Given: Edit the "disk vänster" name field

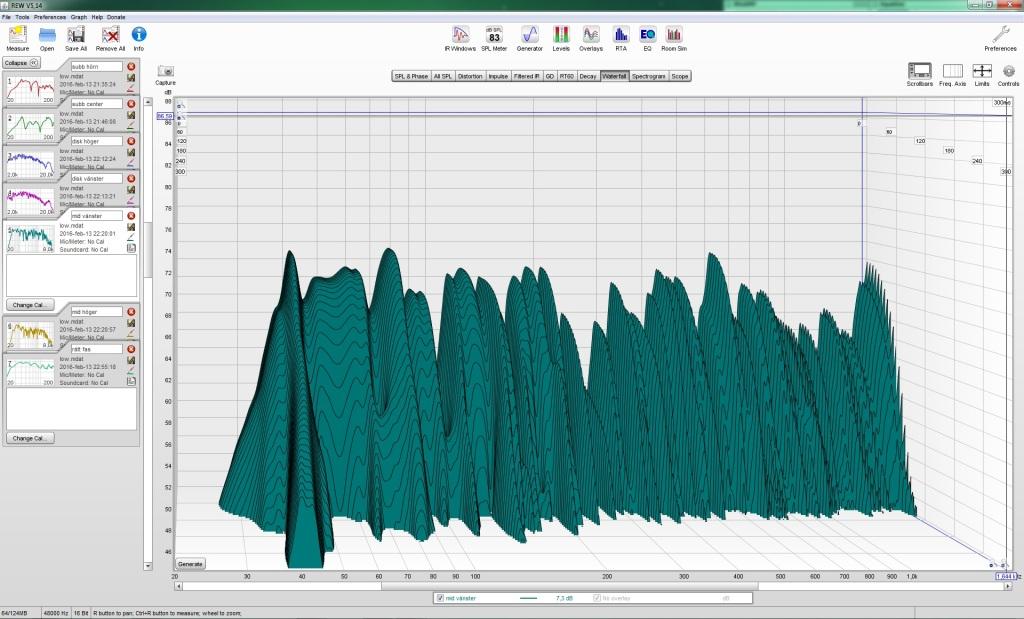Looking at the screenshot, I should (x=96, y=178).
